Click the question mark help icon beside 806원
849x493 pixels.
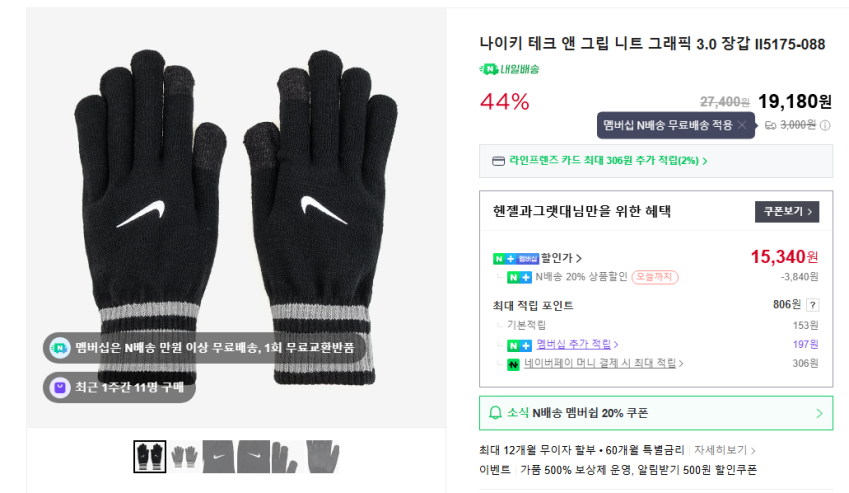(812, 306)
